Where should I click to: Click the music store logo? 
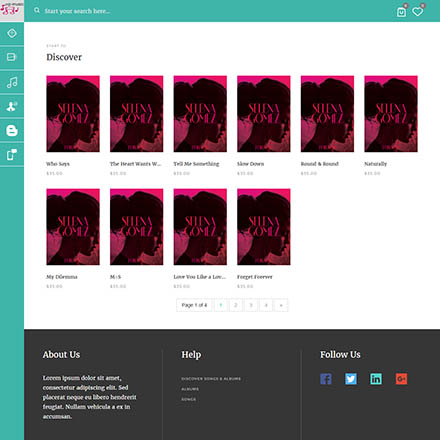(x=12, y=10)
